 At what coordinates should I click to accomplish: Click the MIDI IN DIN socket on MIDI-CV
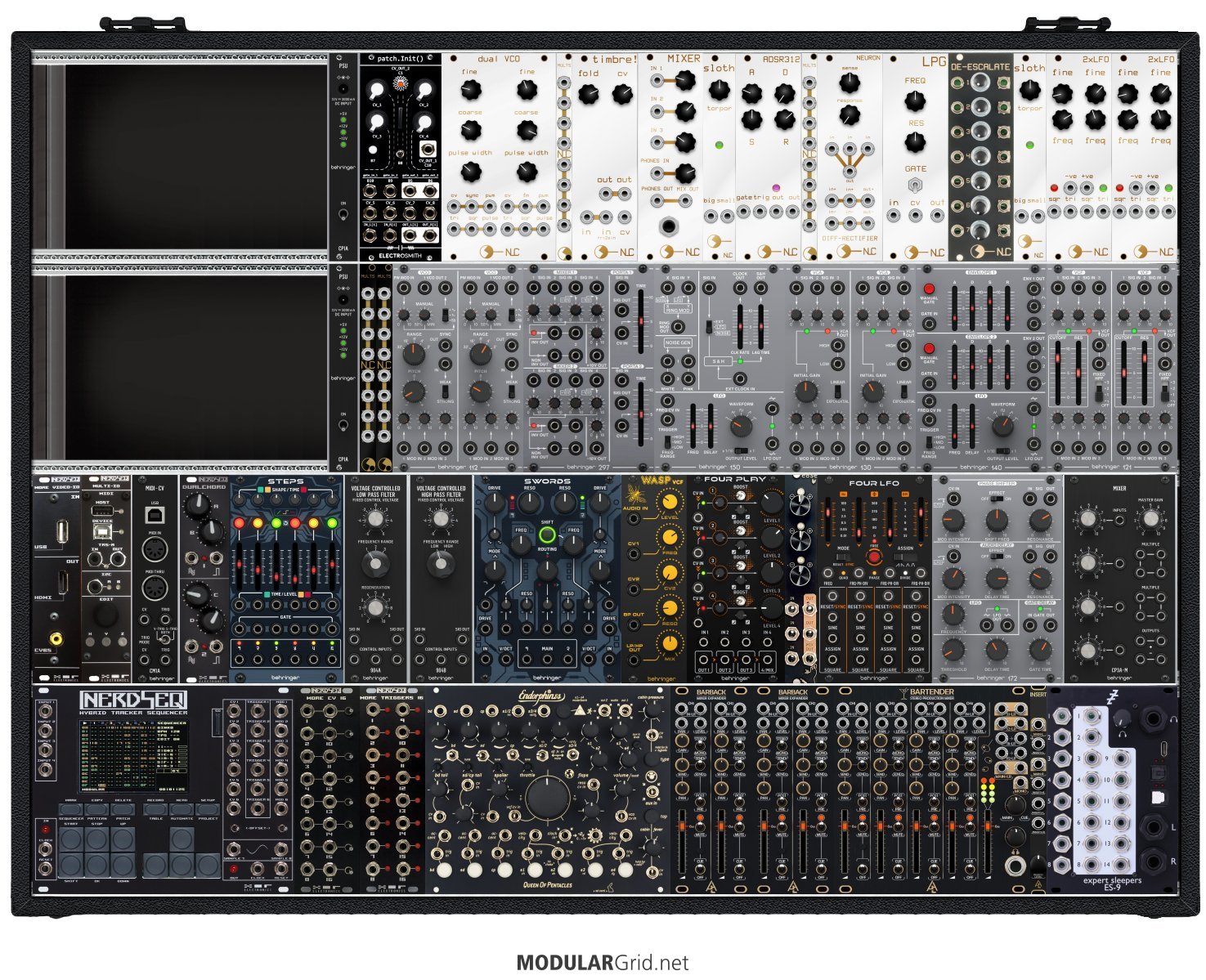coord(154,550)
